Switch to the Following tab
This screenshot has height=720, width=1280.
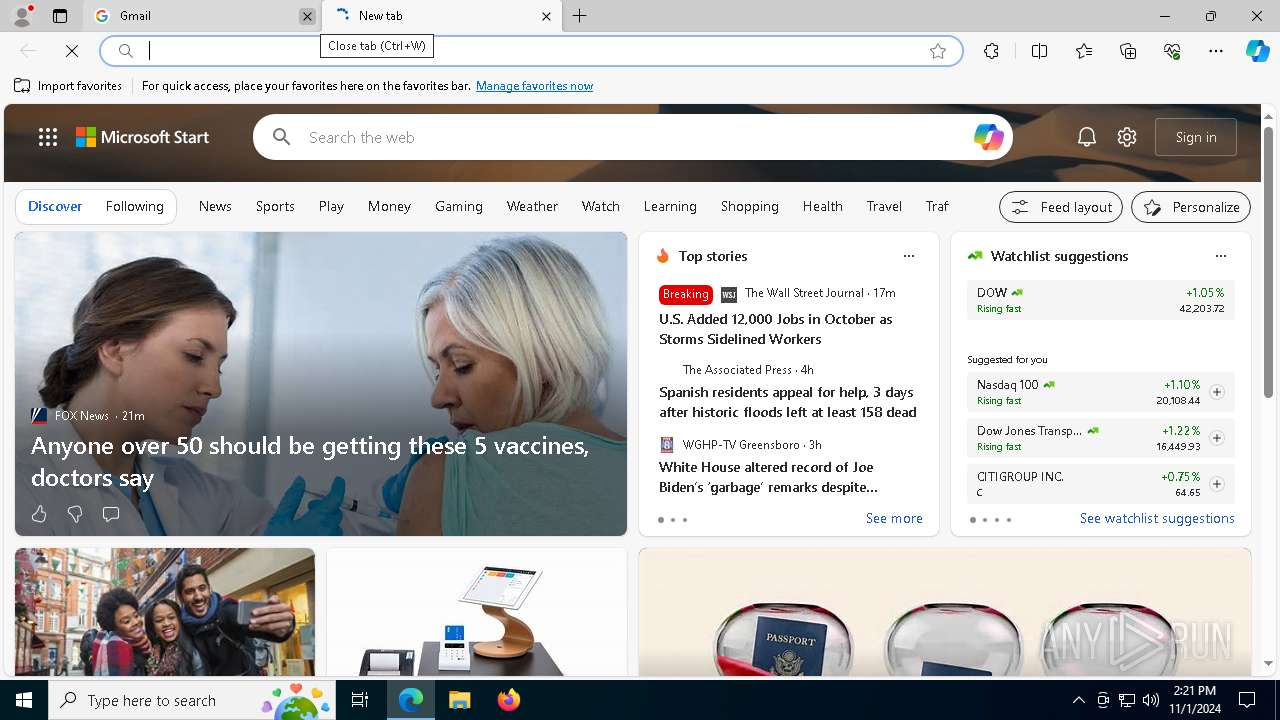(134, 206)
